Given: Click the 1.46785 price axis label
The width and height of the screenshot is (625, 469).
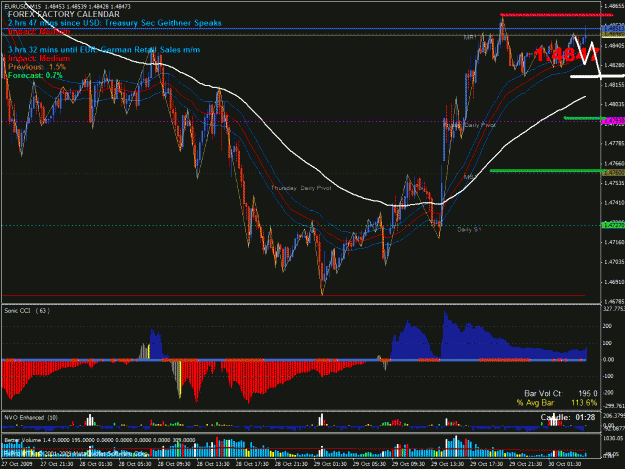Looking at the screenshot, I should [x=614, y=302].
